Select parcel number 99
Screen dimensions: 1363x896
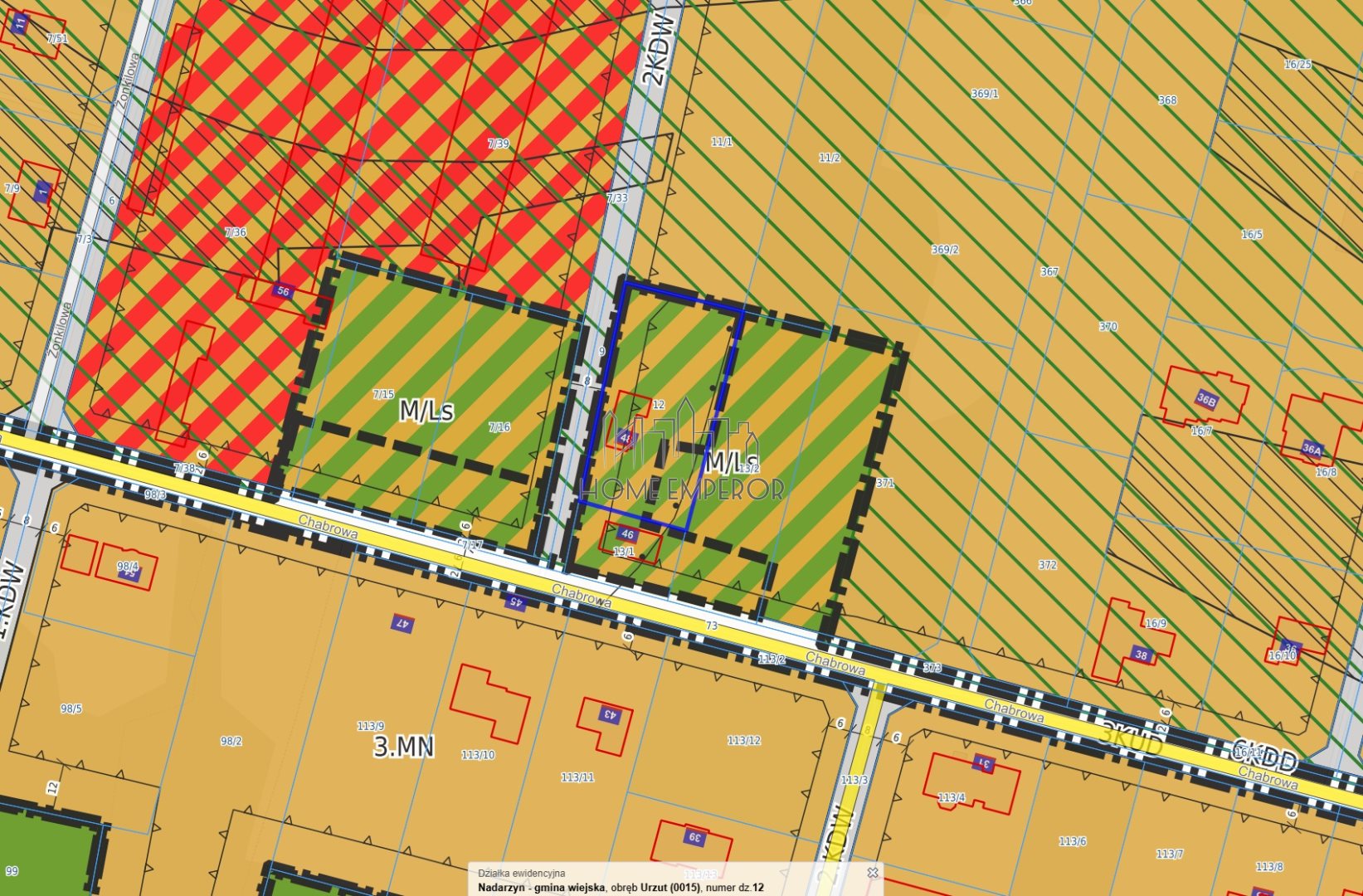(12, 871)
